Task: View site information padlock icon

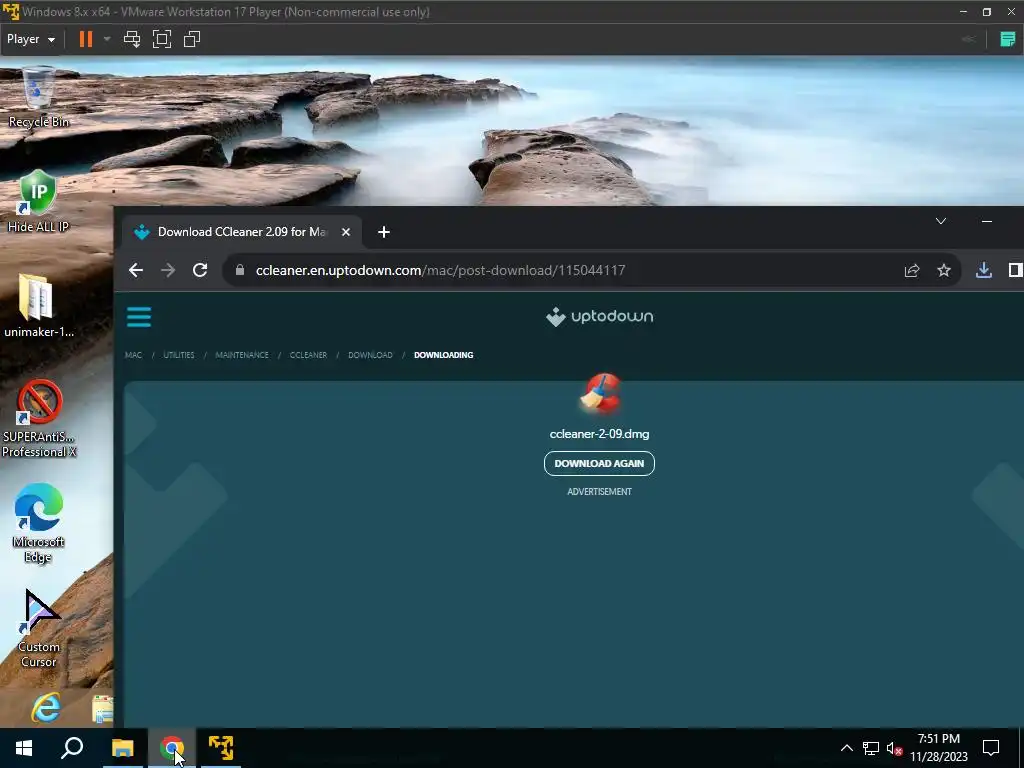Action: [x=240, y=270]
